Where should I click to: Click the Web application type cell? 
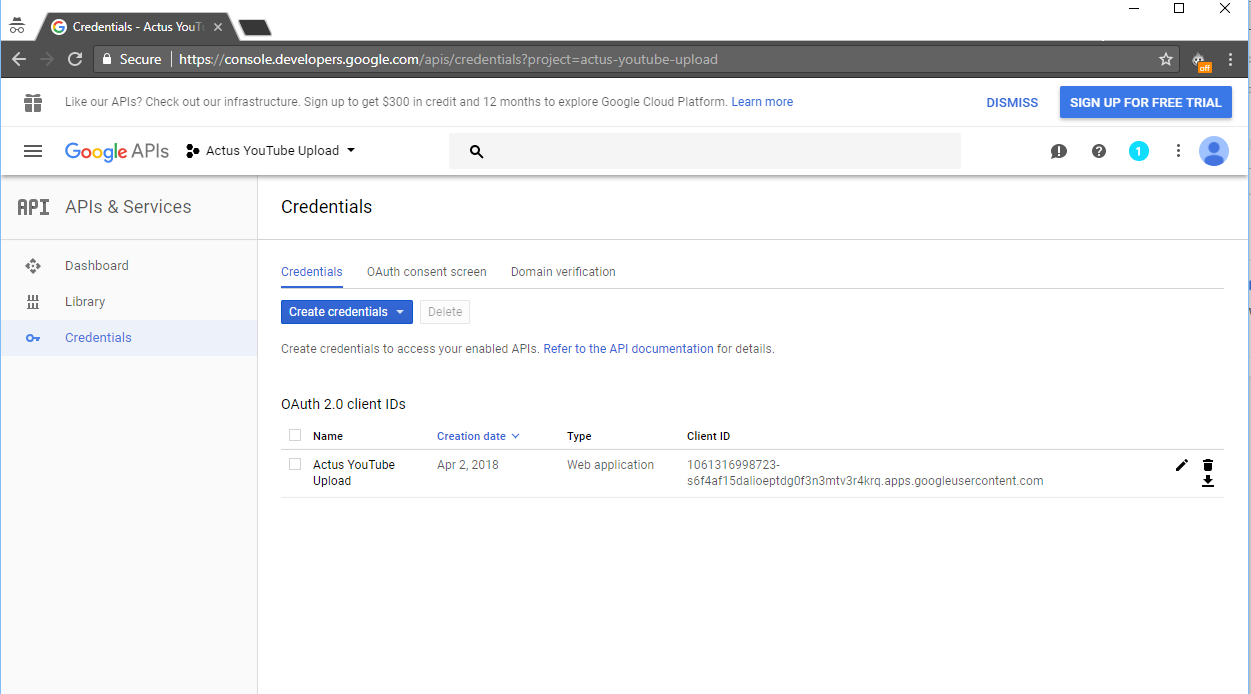tap(610, 465)
